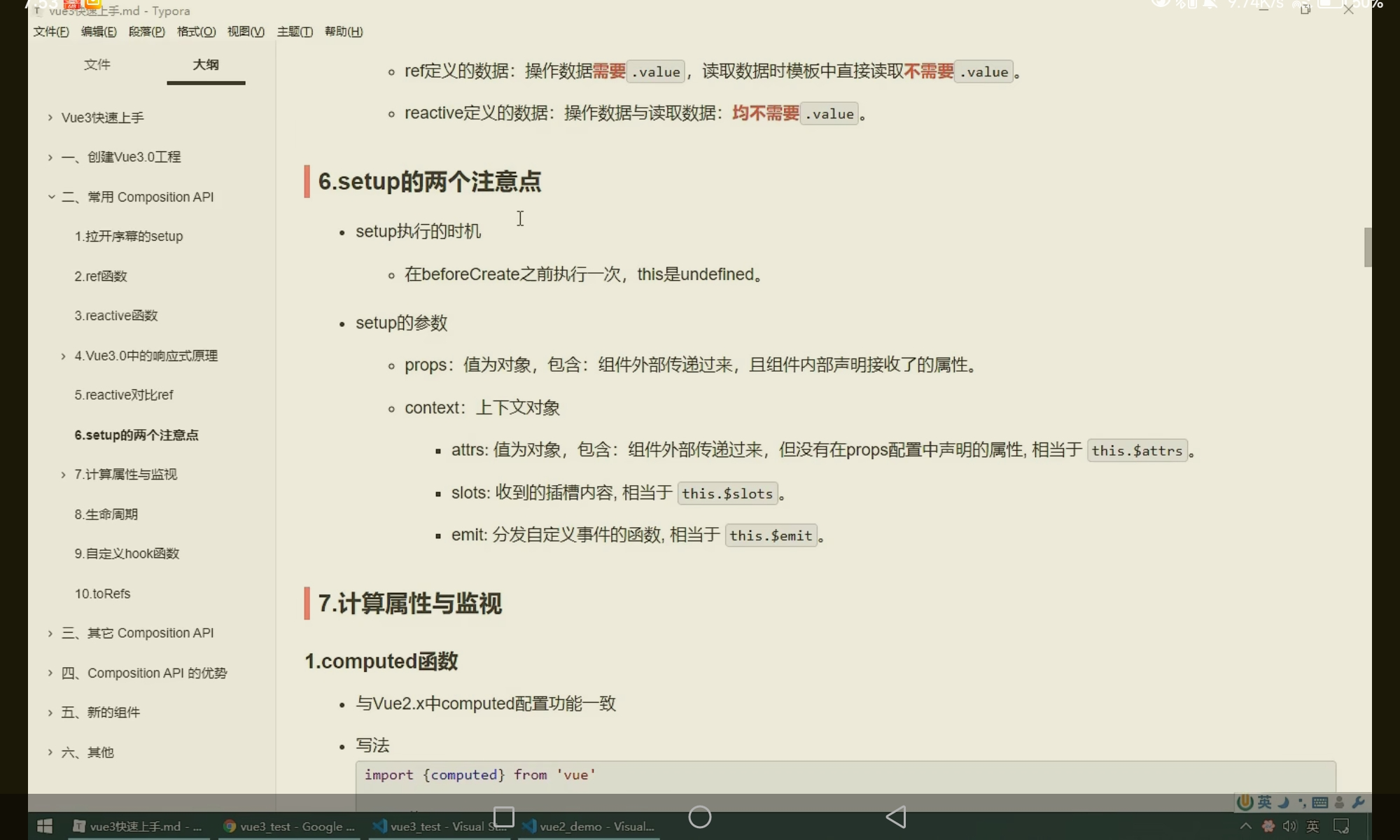Image resolution: width=1400 pixels, height=840 pixels.
Task: Expand the 7.计算属性与监视 outline item
Action: 63,475
